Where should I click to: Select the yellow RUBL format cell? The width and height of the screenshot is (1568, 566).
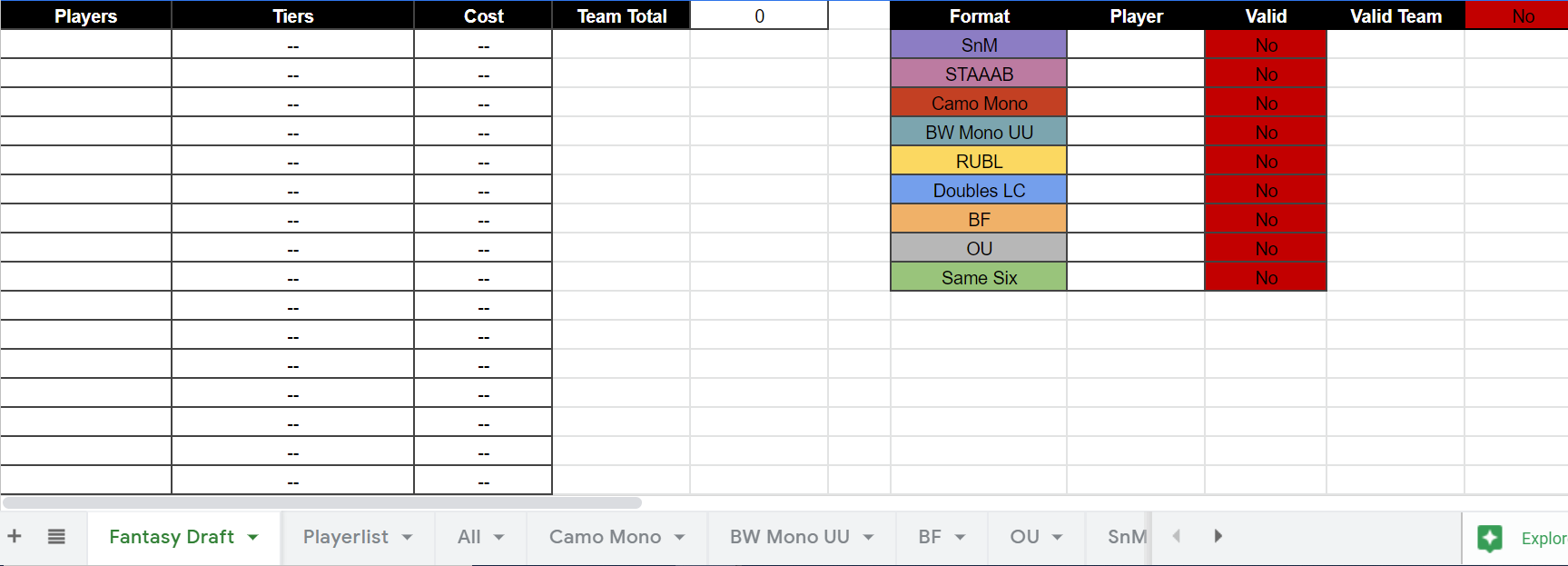tap(979, 161)
